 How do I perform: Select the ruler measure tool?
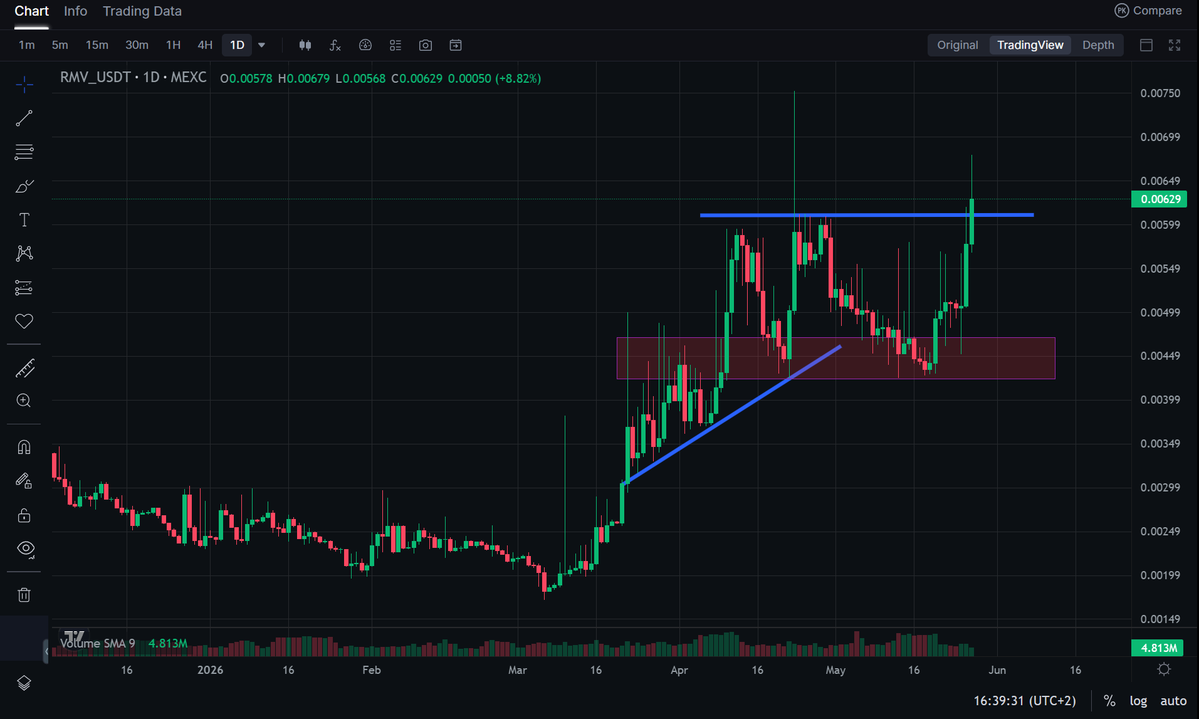[x=24, y=368]
